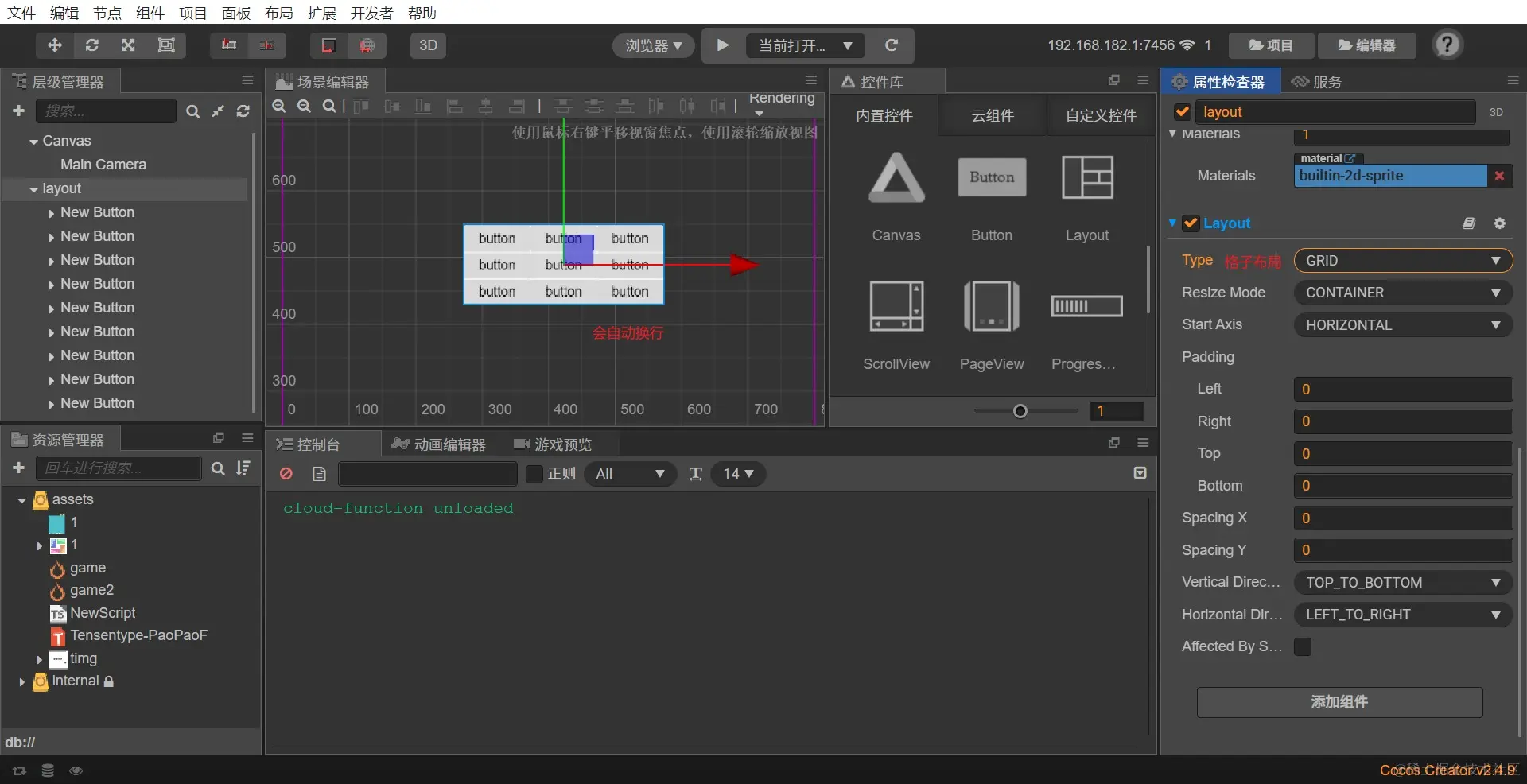This screenshot has height=784, width=1527.
Task: Add the PageView widget from the library
Action: pos(992,325)
